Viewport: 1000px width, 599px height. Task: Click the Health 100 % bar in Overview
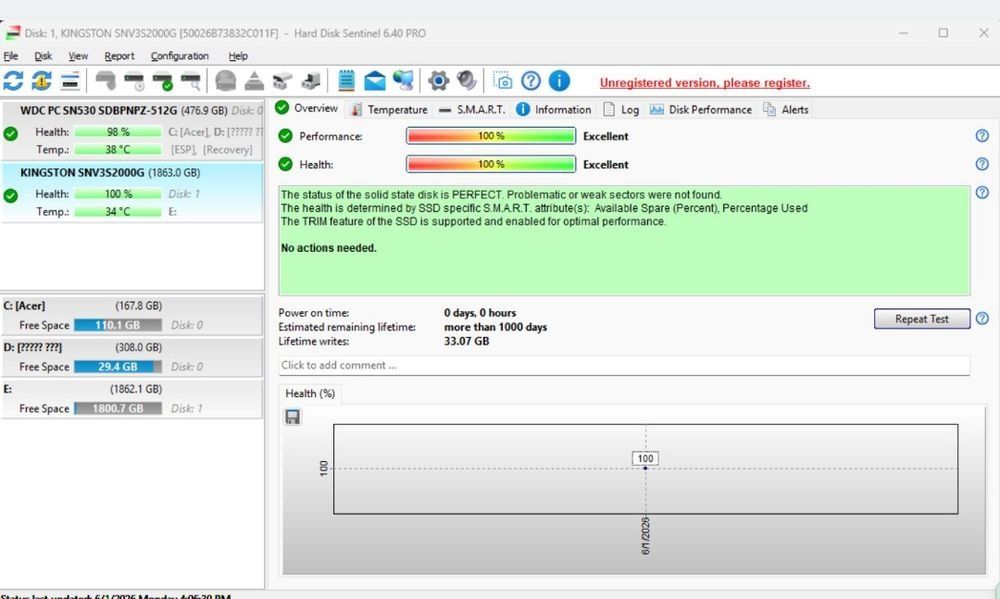pos(491,164)
